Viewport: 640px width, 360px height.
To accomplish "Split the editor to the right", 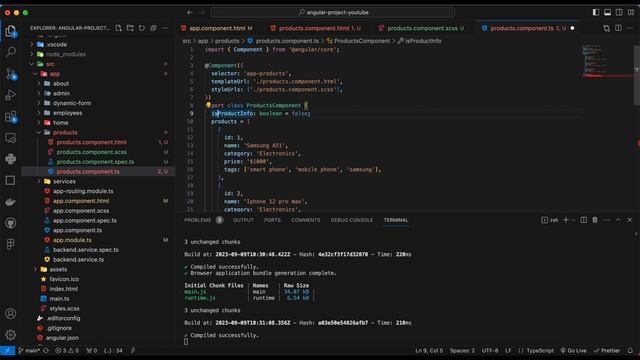I will pos(618,28).
